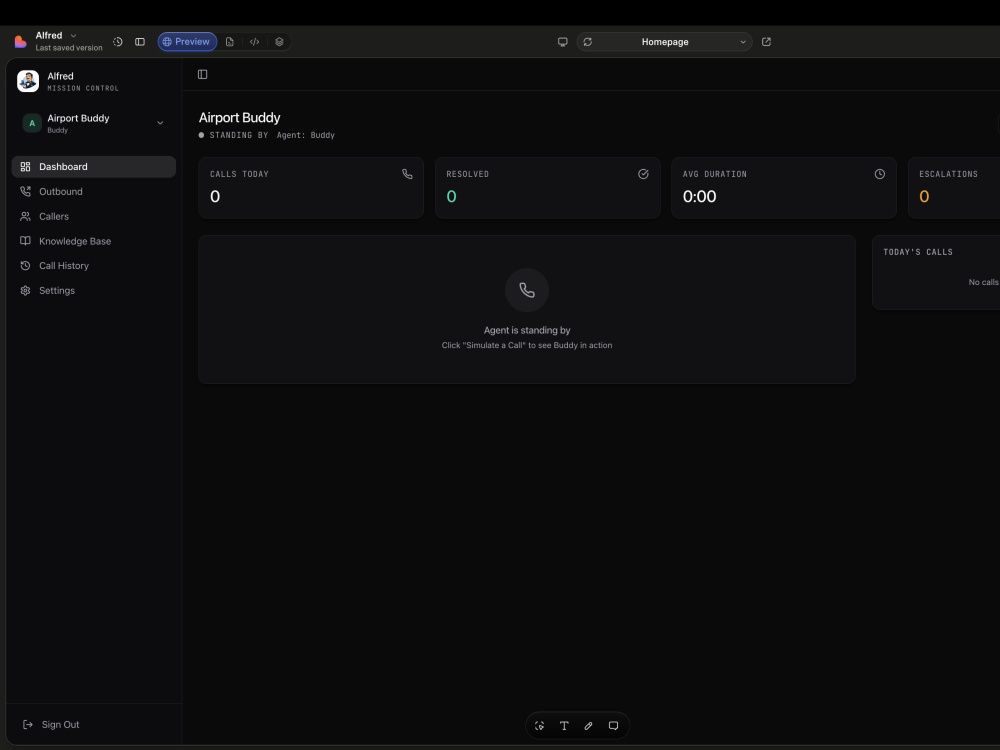Select the Preview mode button
Image resolution: width=1000 pixels, height=750 pixels.
pyautogui.click(x=187, y=42)
